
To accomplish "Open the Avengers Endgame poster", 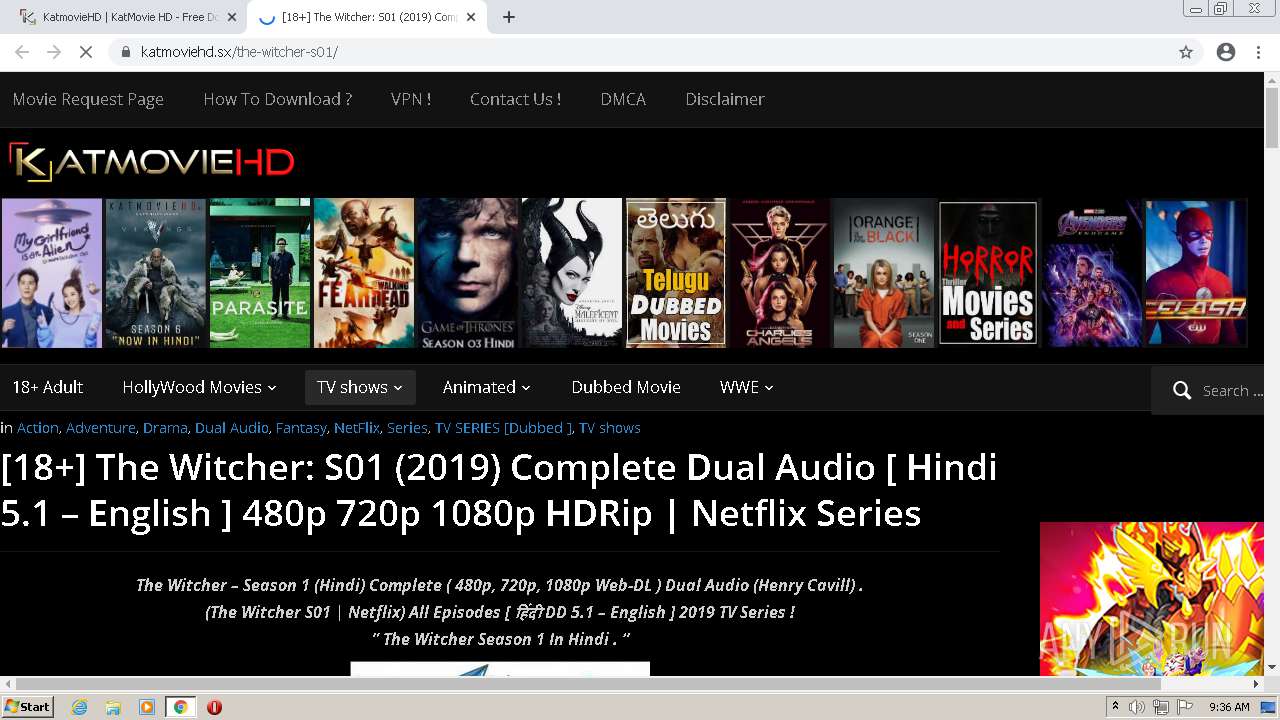I will coord(1092,273).
